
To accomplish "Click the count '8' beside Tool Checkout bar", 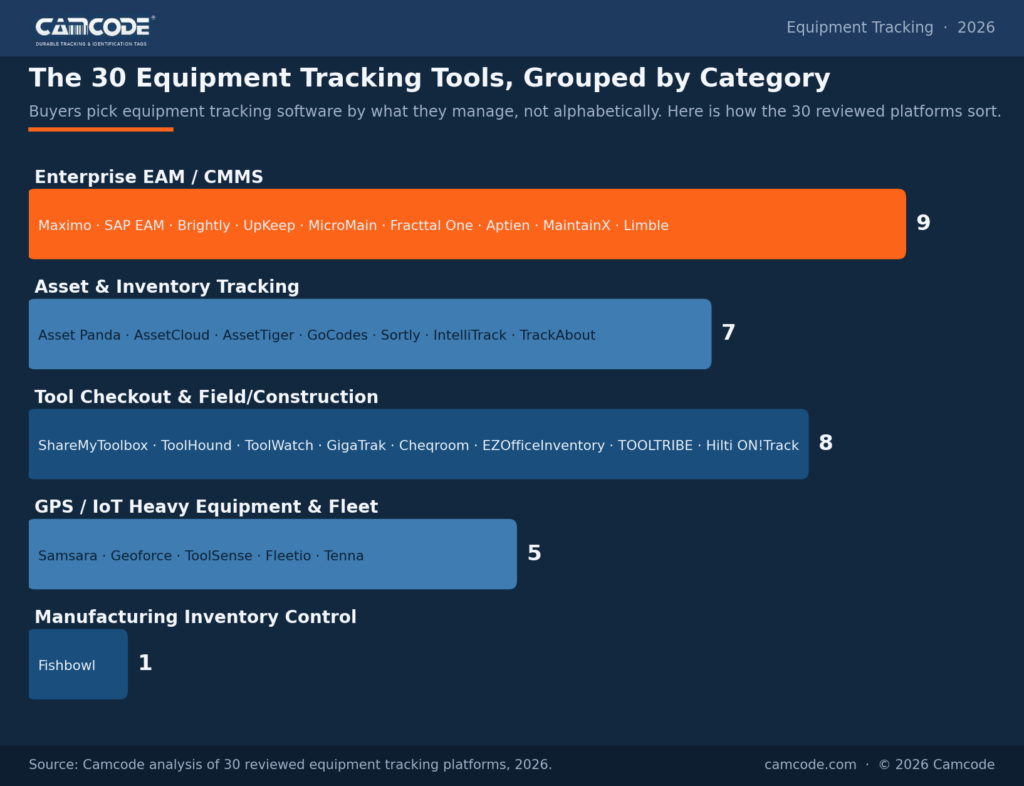I will [825, 443].
